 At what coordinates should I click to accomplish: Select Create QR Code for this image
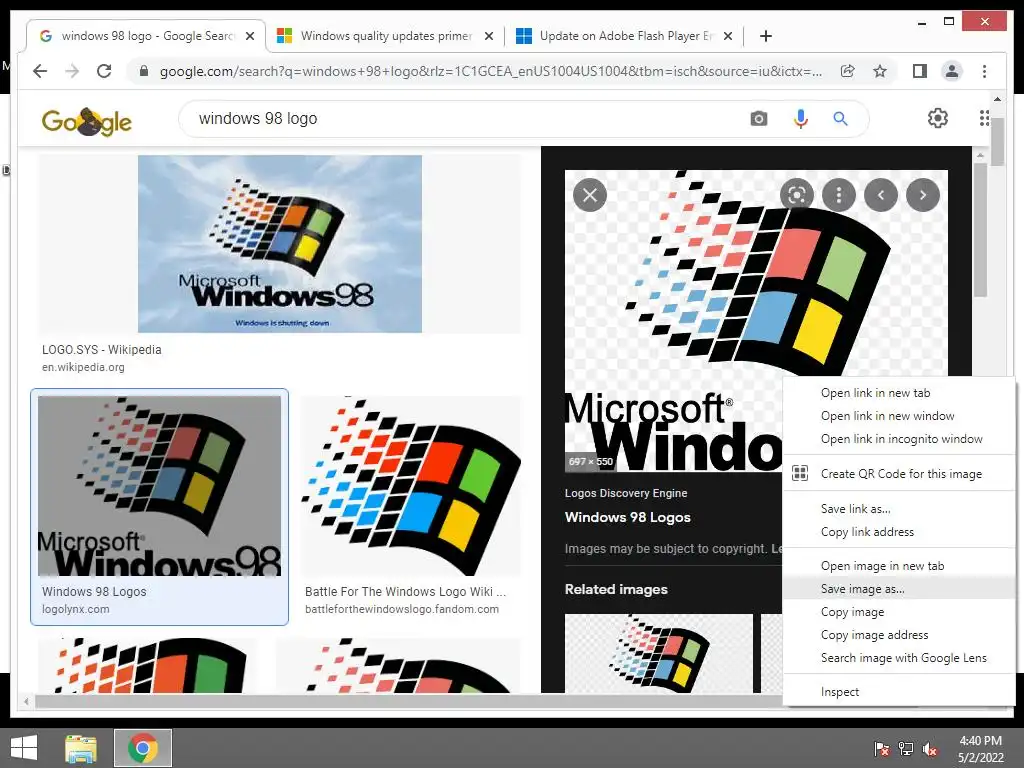(x=901, y=474)
